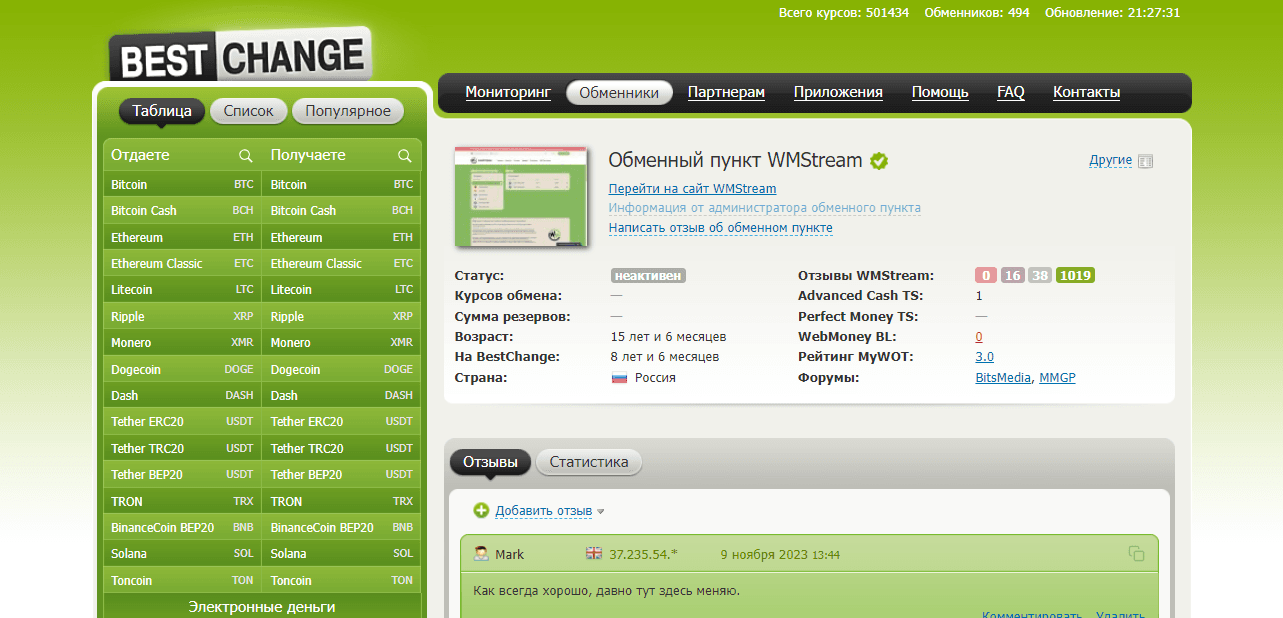Viewport: 1283px width, 618px height.
Task: Click the BestChange logo
Action: tap(239, 55)
